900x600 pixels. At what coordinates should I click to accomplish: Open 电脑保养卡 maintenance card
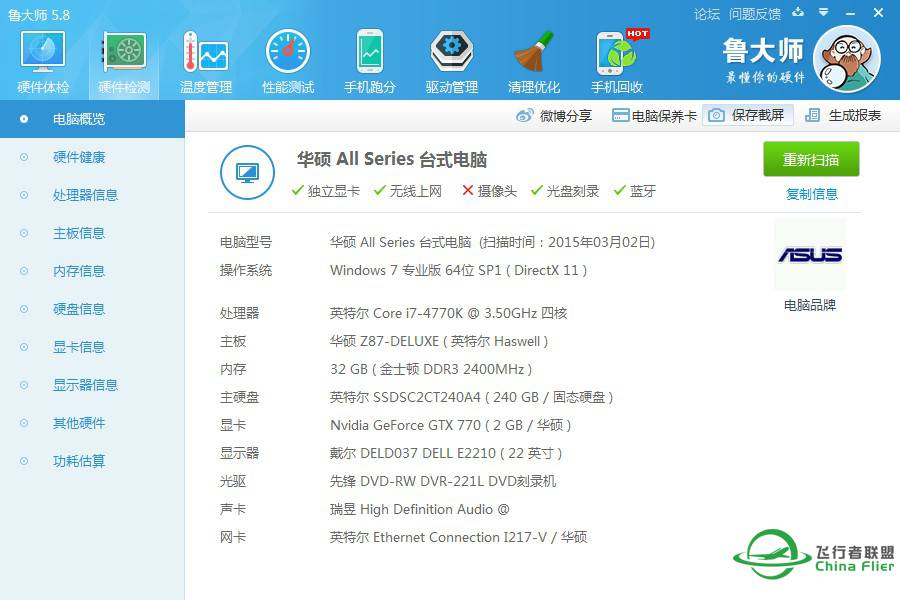(x=654, y=115)
